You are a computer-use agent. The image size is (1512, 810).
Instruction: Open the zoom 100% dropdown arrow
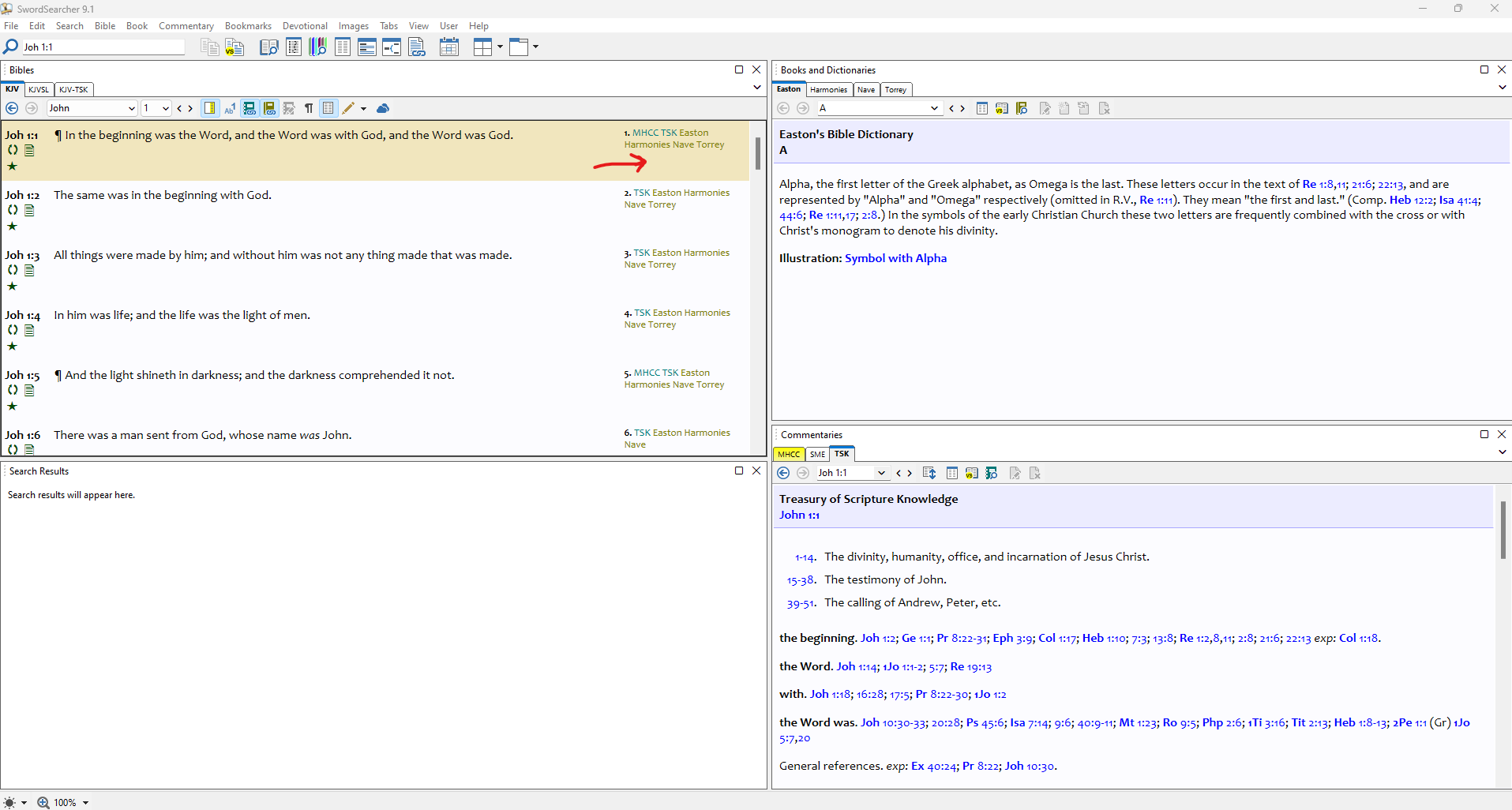coord(85,803)
